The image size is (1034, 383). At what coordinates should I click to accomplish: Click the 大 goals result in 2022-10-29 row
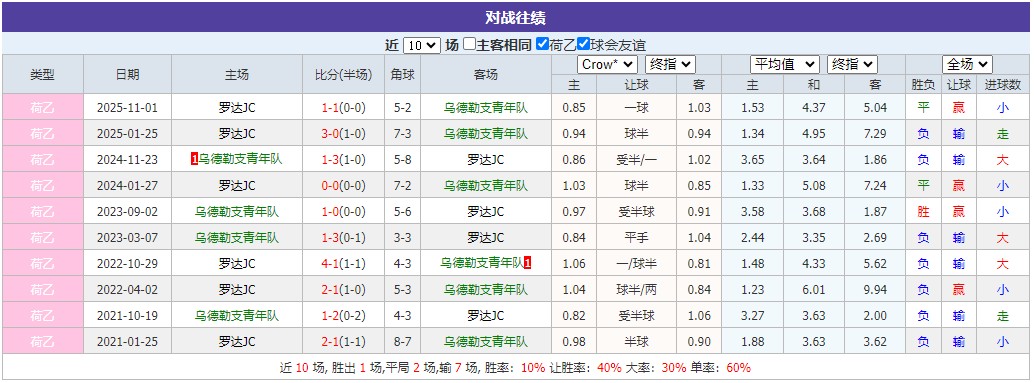pyautogui.click(x=1002, y=264)
